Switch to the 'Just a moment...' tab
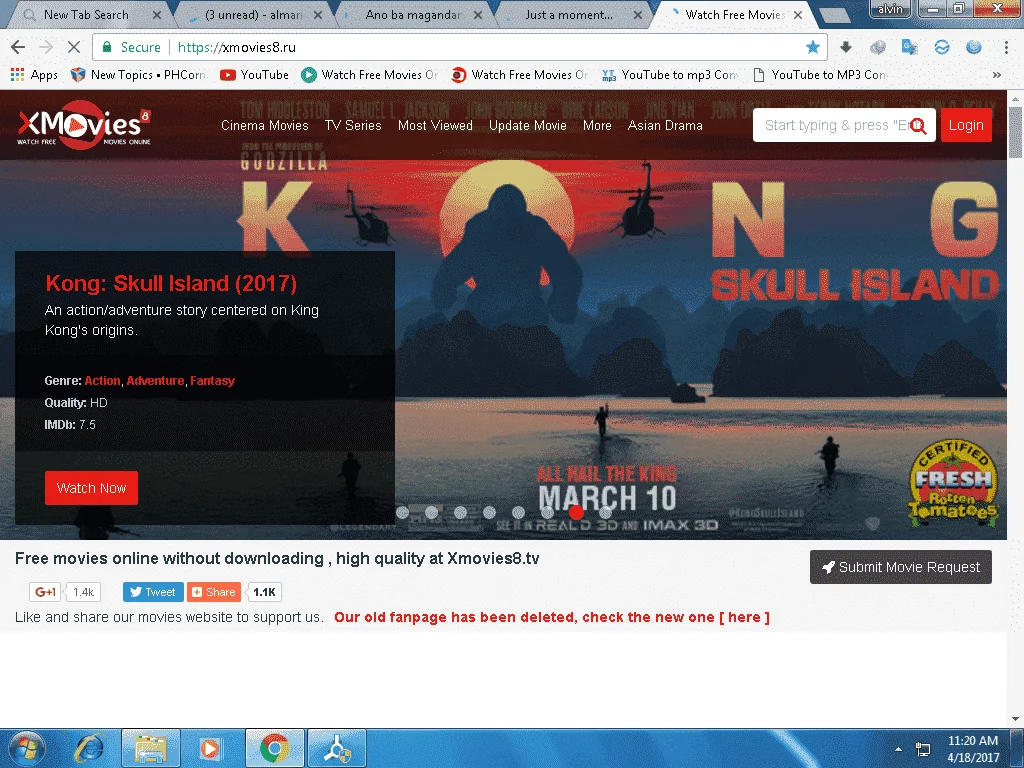This screenshot has width=1024, height=768. click(x=568, y=14)
